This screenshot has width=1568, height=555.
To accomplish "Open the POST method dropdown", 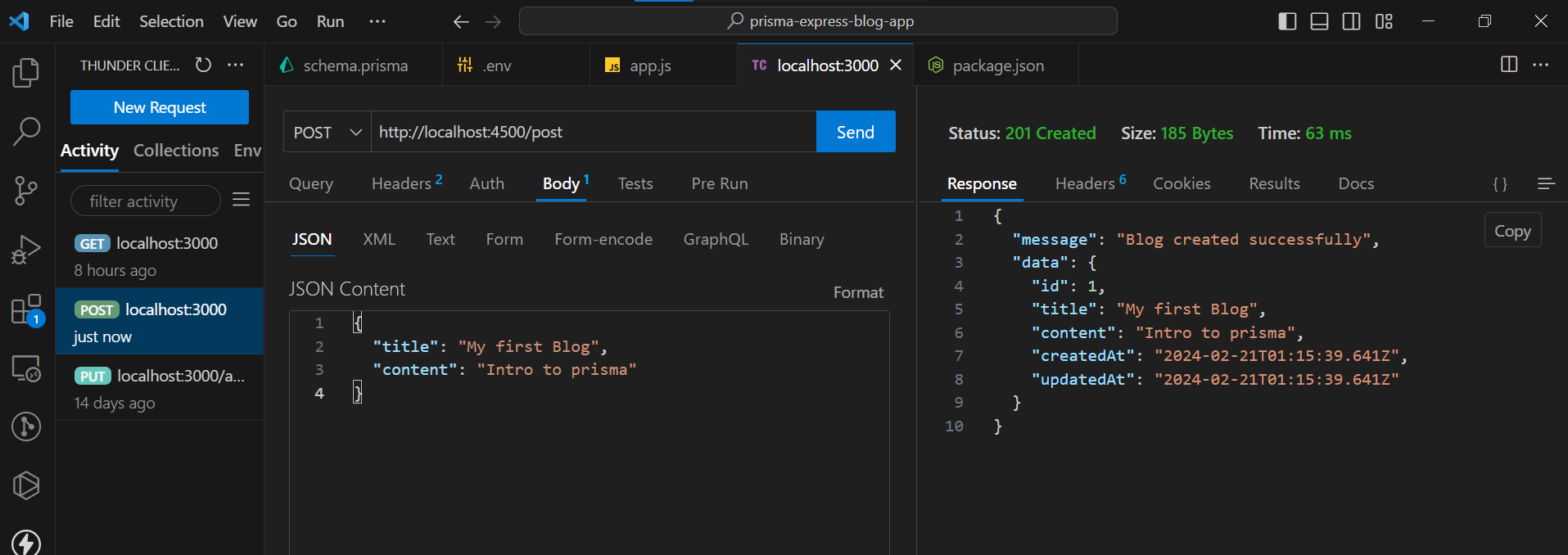I will [328, 132].
